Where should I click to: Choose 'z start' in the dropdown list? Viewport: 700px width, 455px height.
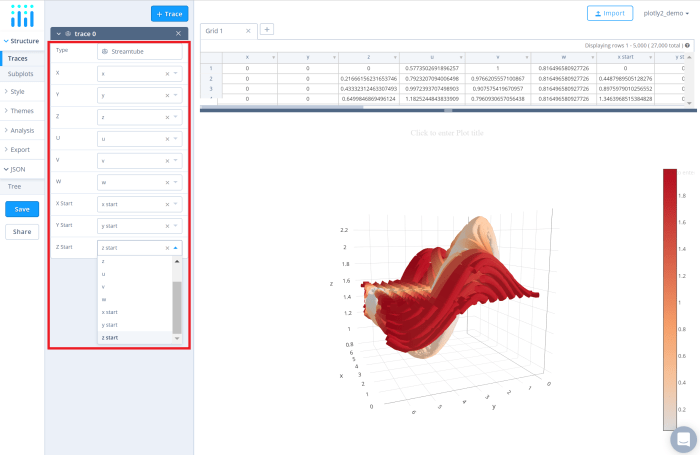pyautogui.click(x=135, y=338)
